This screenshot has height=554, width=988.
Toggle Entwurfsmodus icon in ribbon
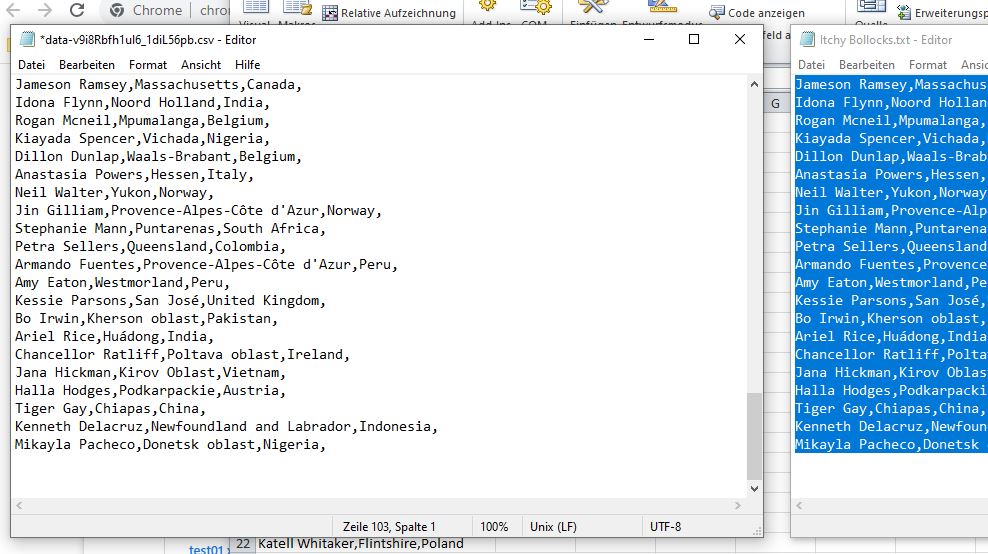[x=662, y=6]
